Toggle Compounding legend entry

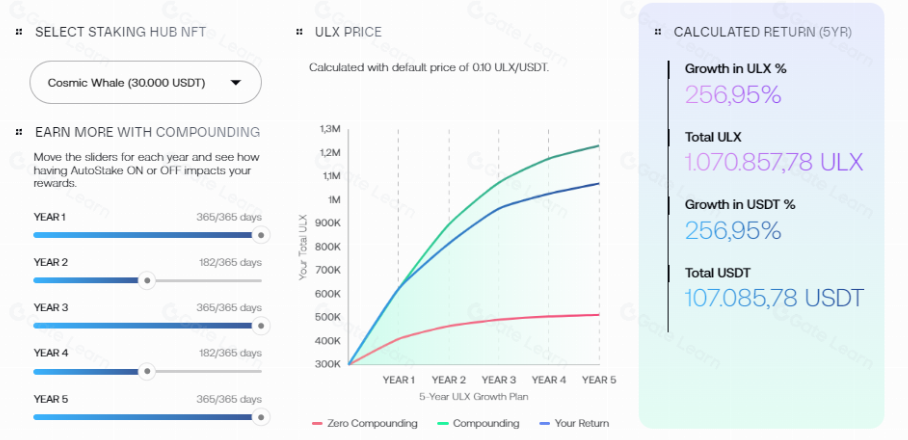tap(480, 423)
